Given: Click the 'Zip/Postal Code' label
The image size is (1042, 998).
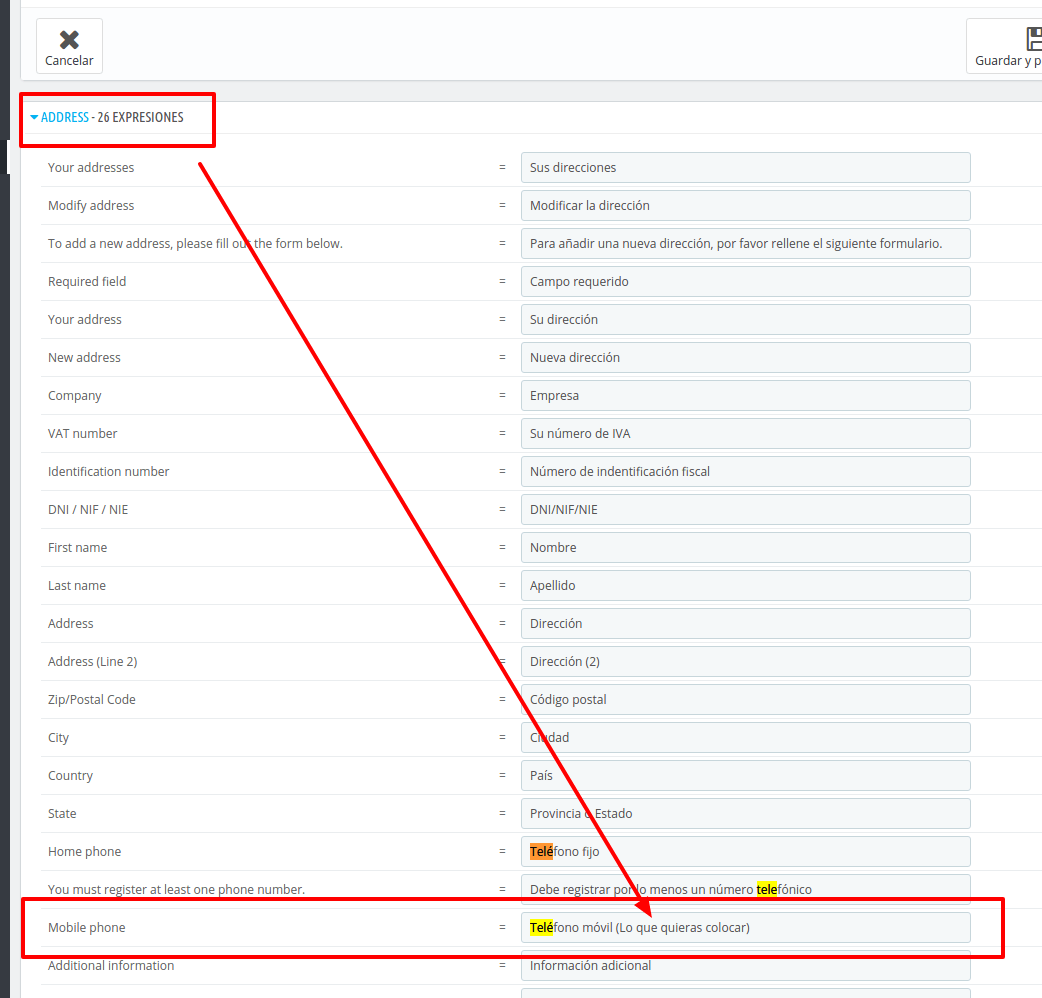Looking at the screenshot, I should 92,700.
